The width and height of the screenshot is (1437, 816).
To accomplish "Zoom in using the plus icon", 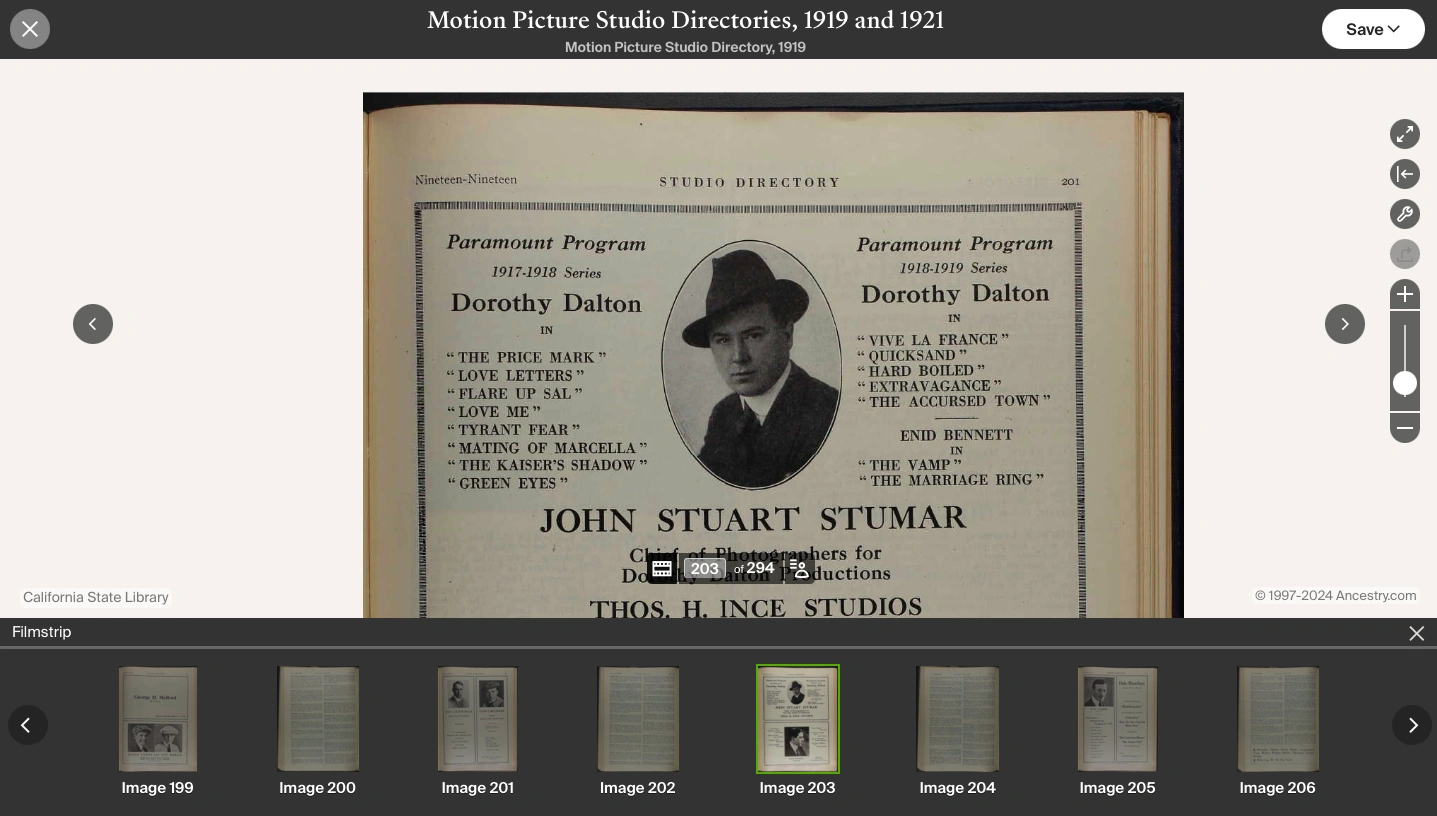I will tap(1404, 293).
